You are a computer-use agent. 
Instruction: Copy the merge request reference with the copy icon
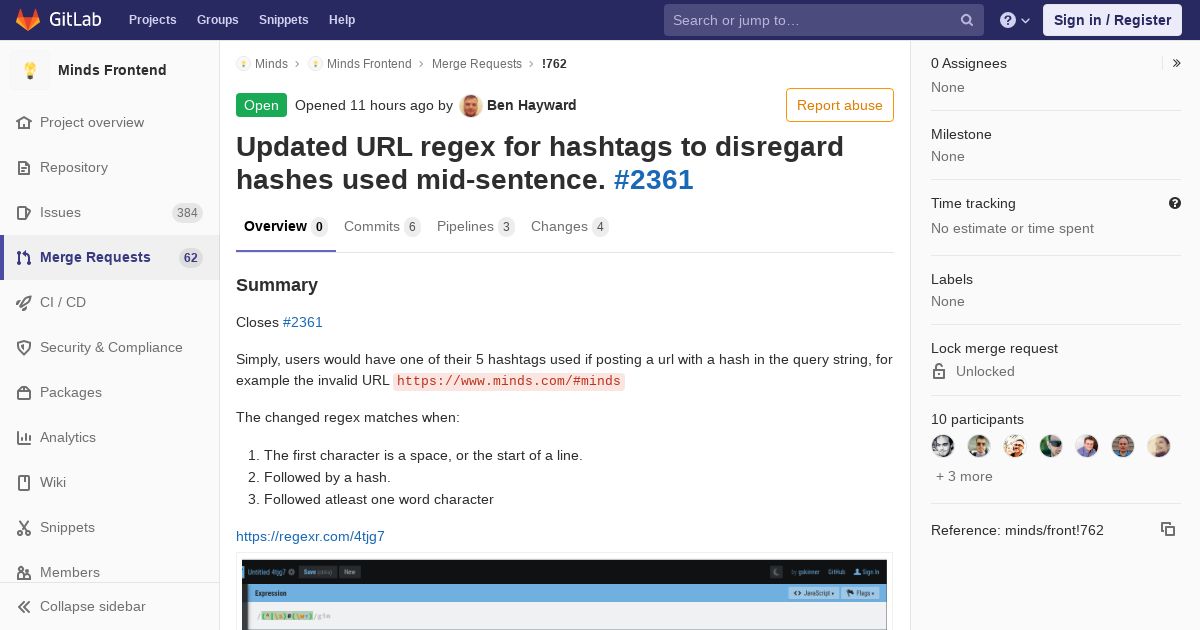(x=1168, y=529)
